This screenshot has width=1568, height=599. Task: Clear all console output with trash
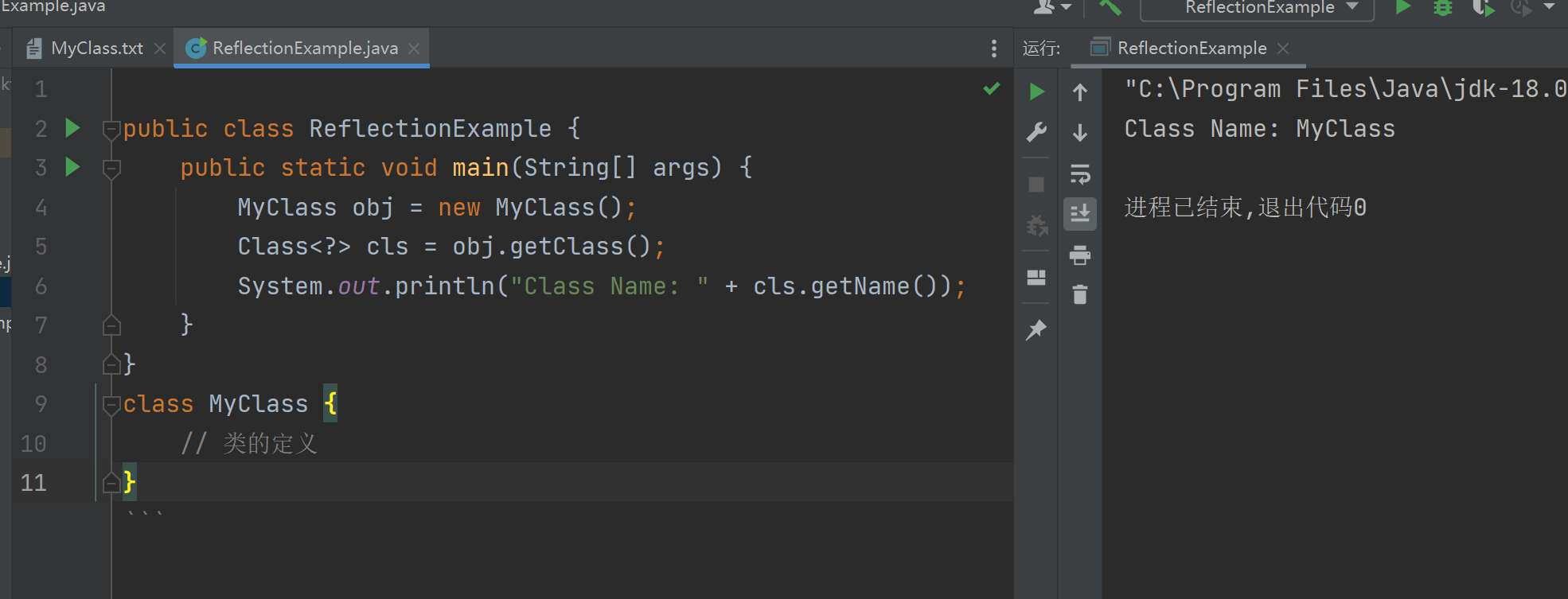[x=1080, y=295]
